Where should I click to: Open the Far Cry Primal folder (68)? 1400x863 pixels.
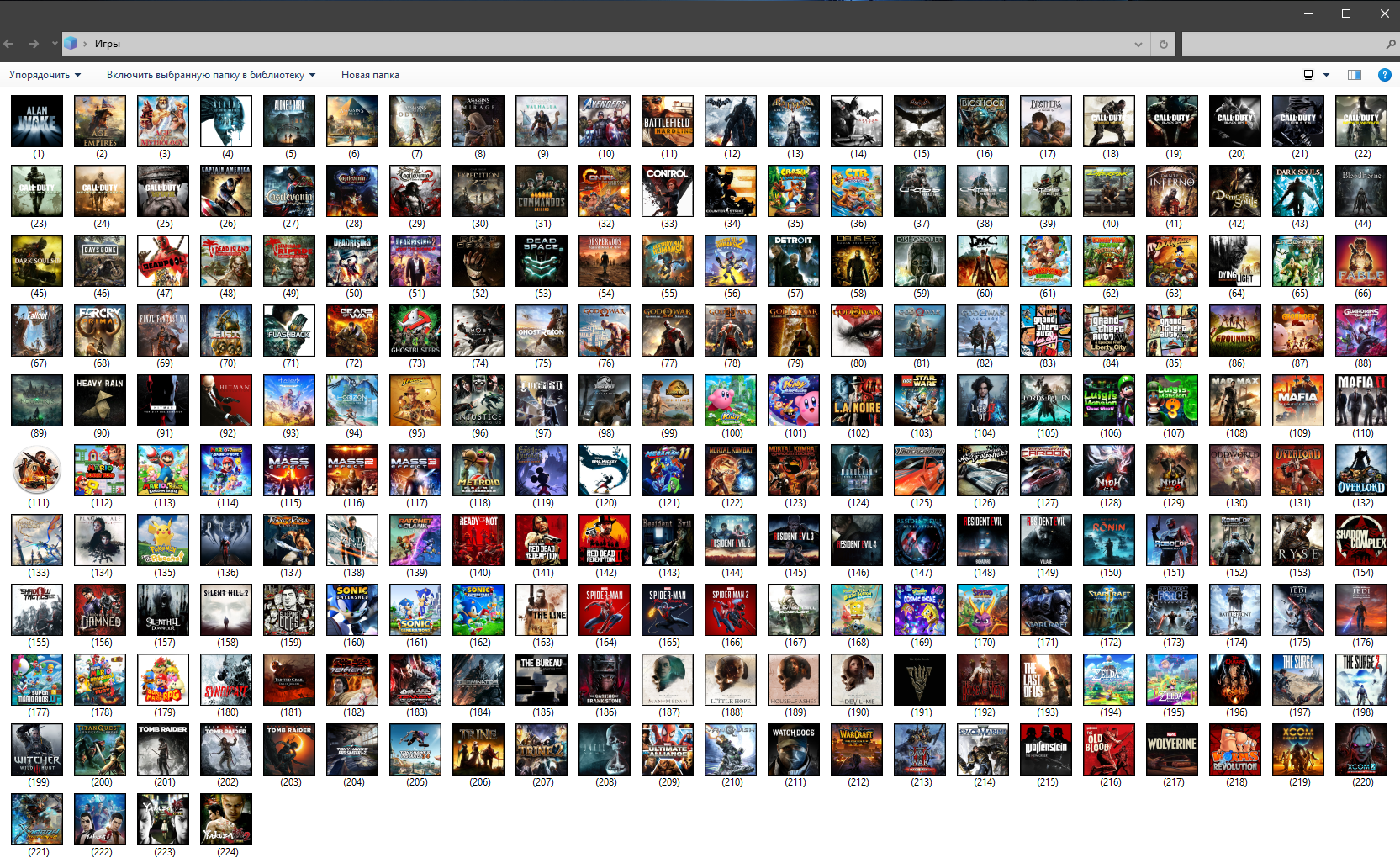click(x=100, y=331)
